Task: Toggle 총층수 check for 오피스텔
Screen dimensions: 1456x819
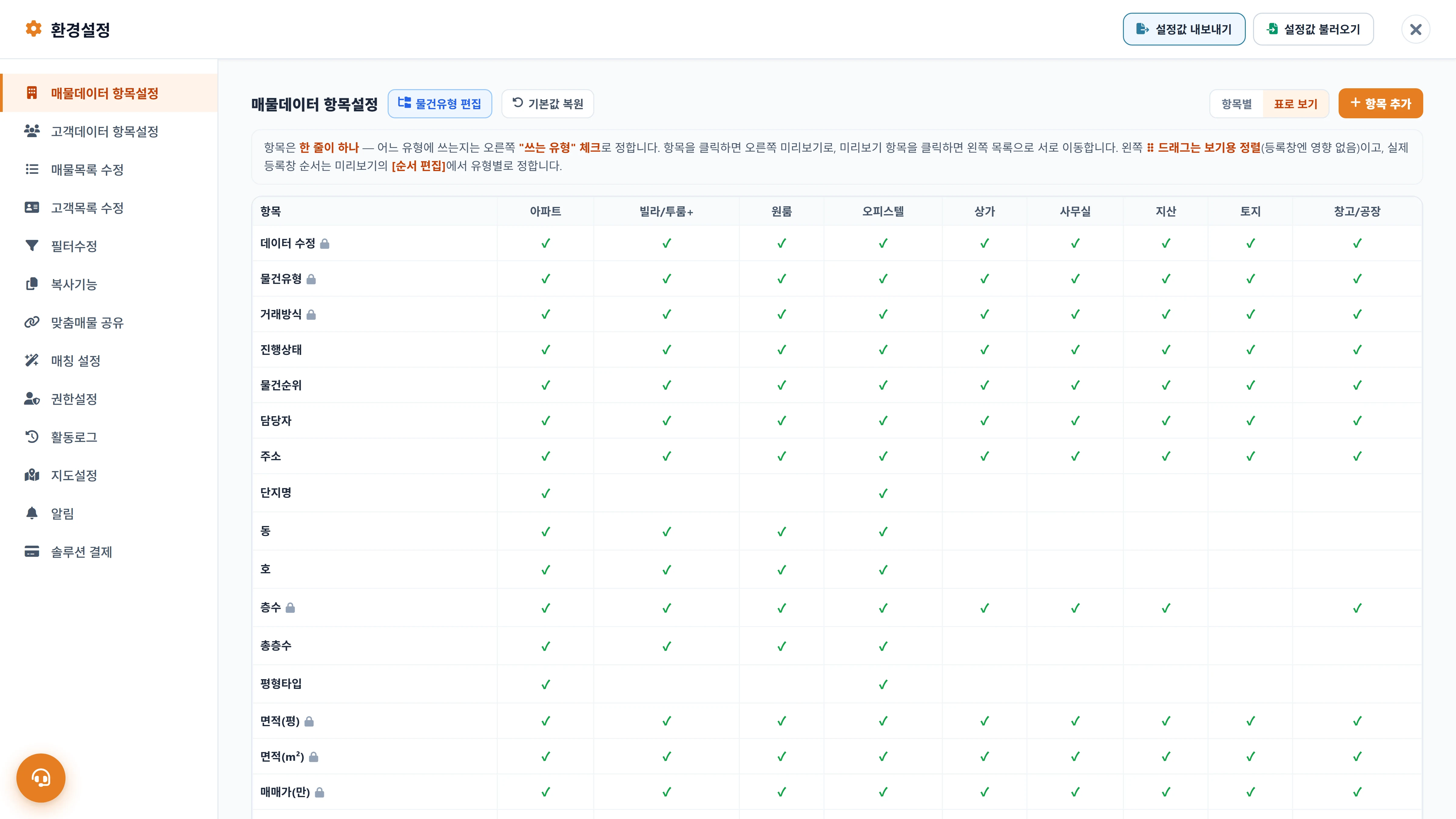Action: coord(883,646)
